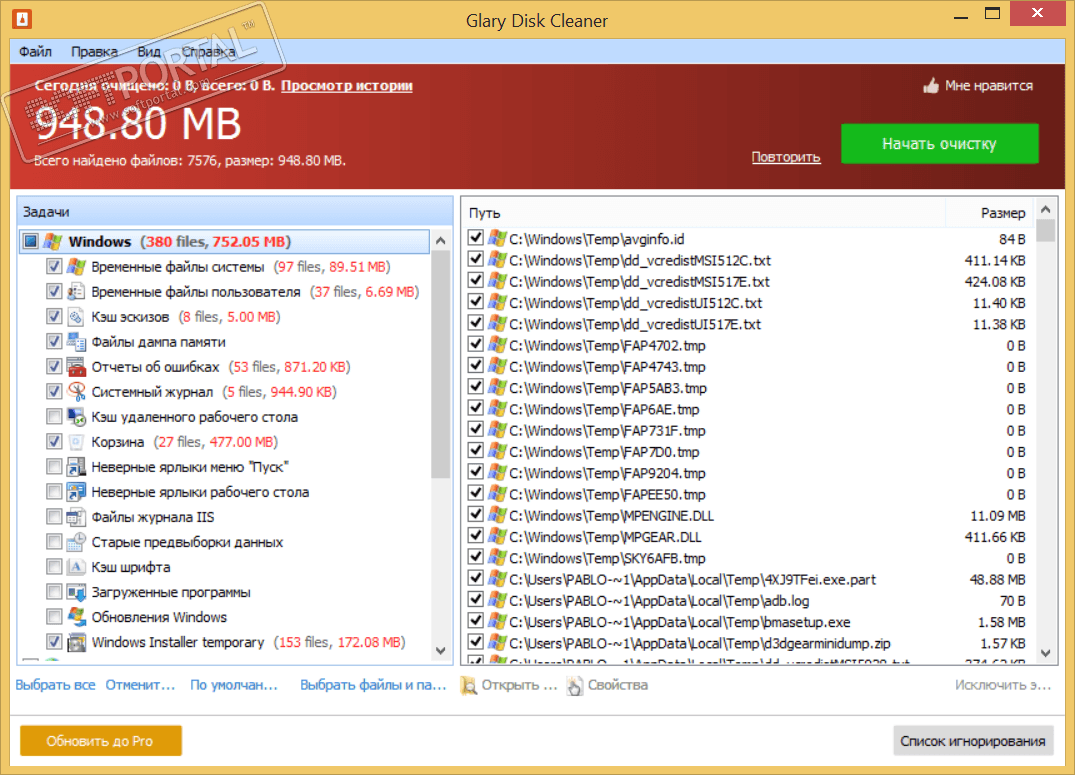The width and height of the screenshot is (1075, 775).
Task: Click the tasks list scrollbar thumb
Action: 441,364
